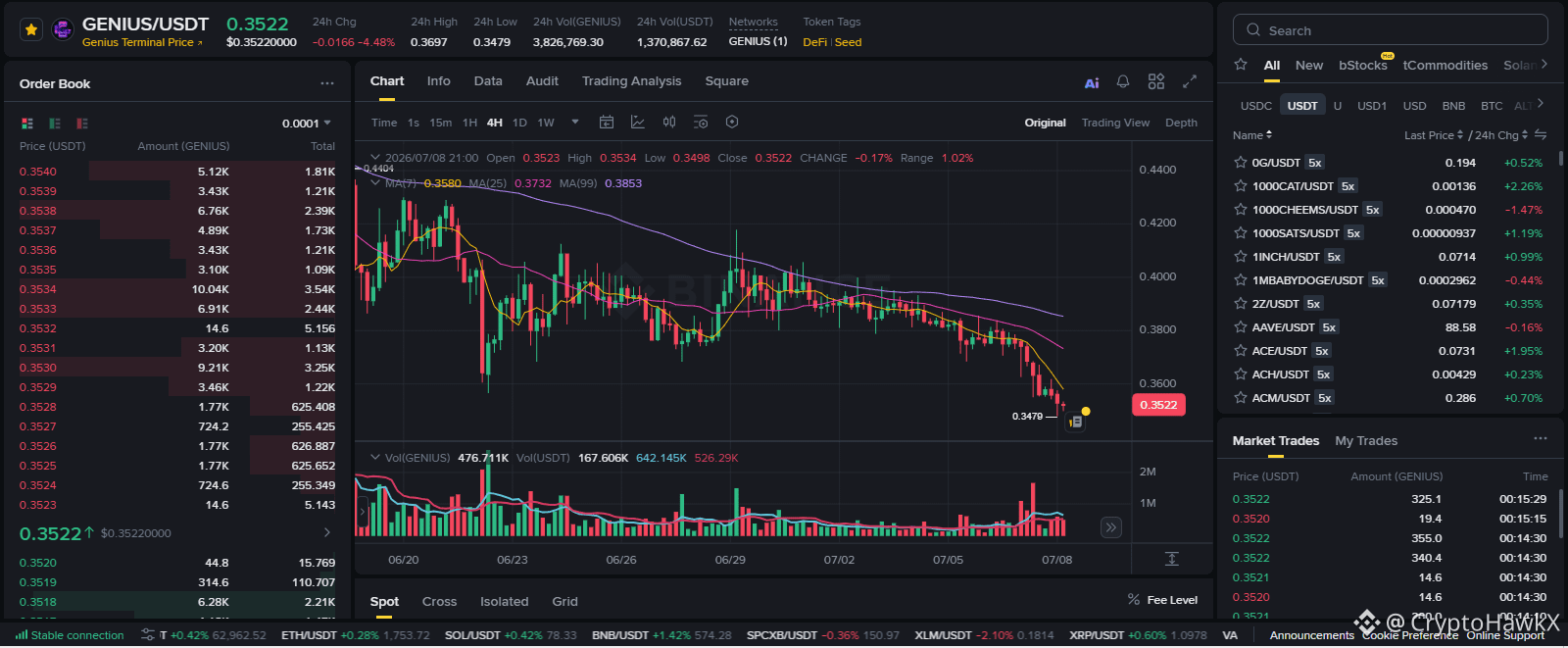The image size is (1568, 648).
Task: Open Market Trades more options menu
Action: click(x=1541, y=438)
